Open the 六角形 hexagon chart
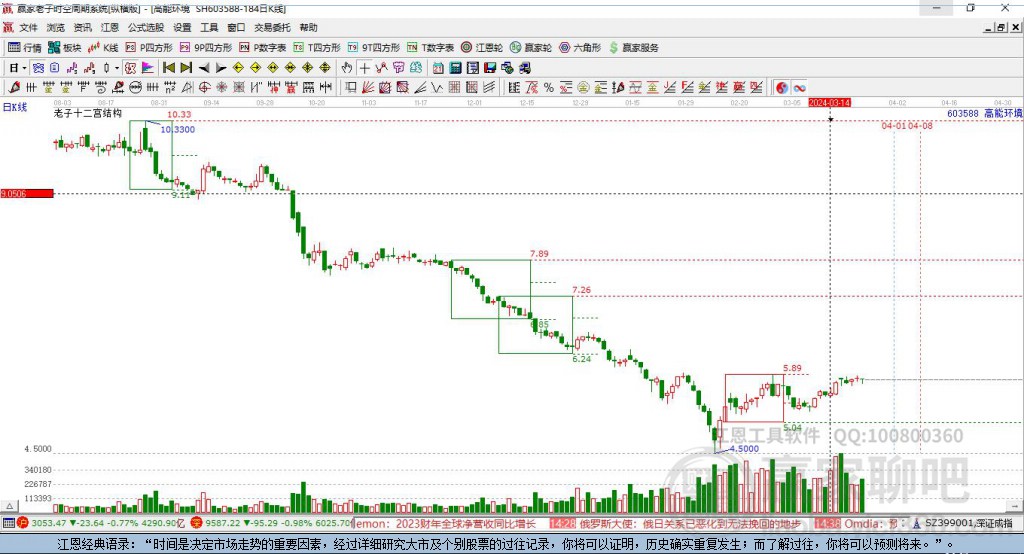The height and width of the screenshot is (554, 1024). (x=580, y=48)
